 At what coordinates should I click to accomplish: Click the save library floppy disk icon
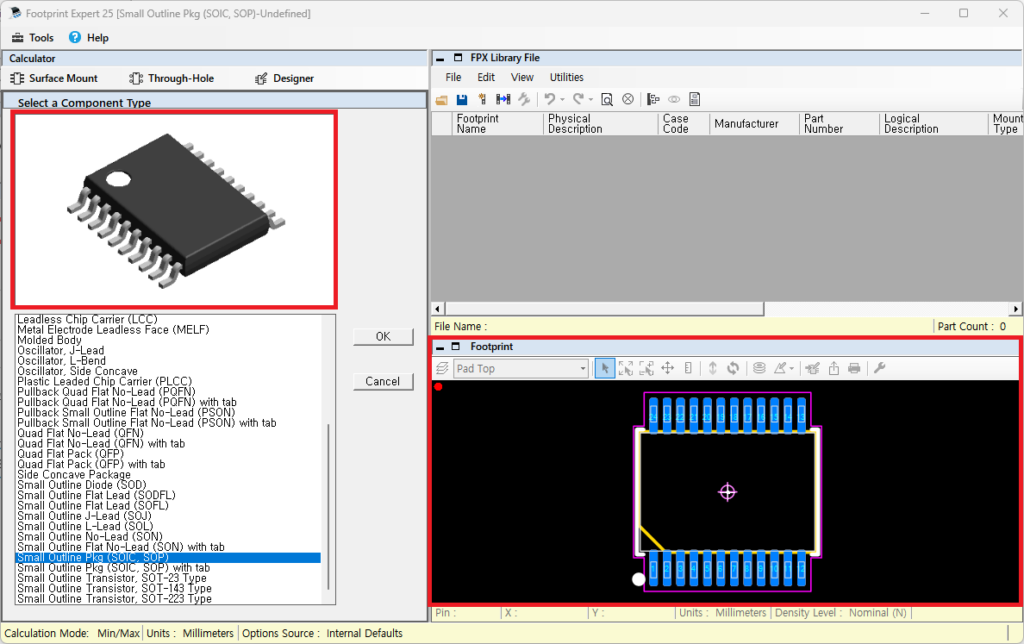pos(462,99)
